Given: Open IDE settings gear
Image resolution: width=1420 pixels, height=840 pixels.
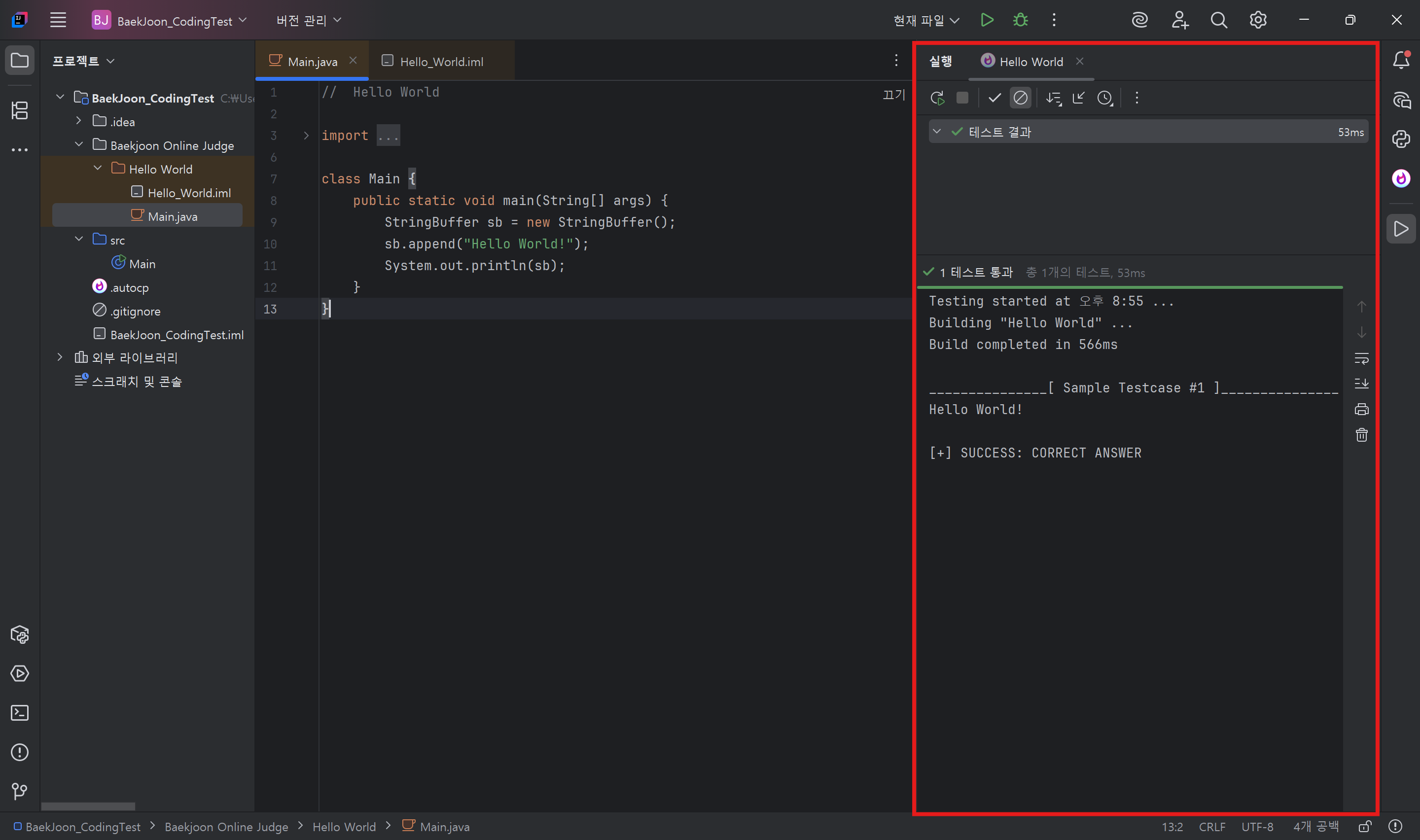Looking at the screenshot, I should [x=1258, y=20].
